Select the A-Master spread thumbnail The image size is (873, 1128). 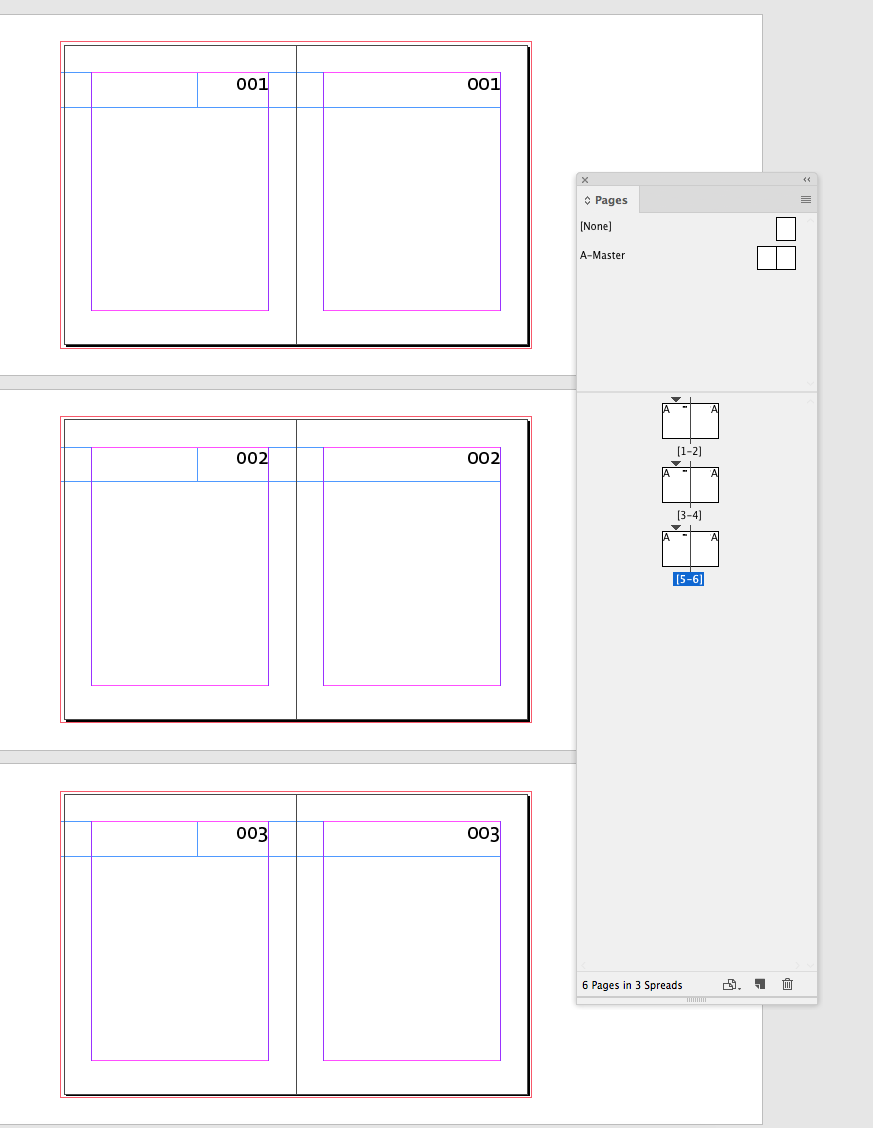[x=776, y=257]
